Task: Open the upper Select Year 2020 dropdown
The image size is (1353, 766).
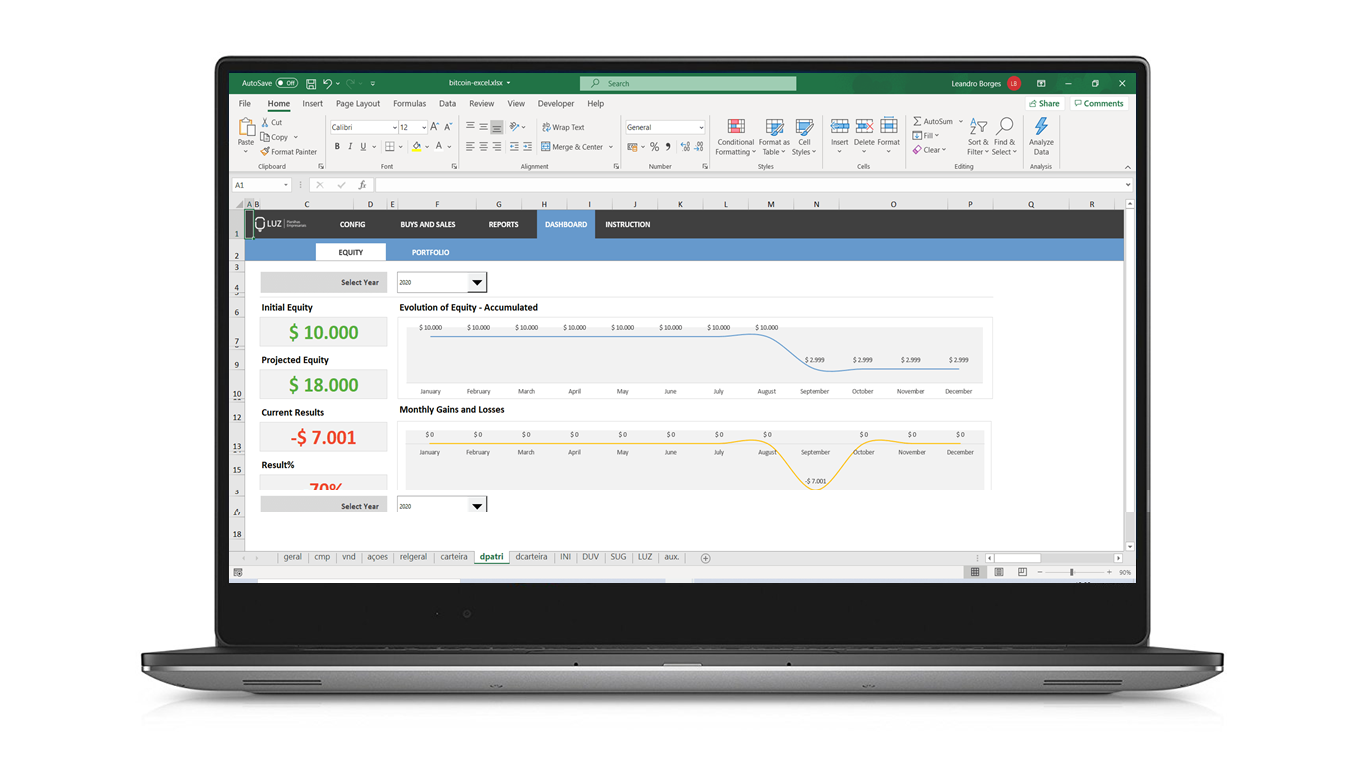Action: pyautogui.click(x=477, y=283)
